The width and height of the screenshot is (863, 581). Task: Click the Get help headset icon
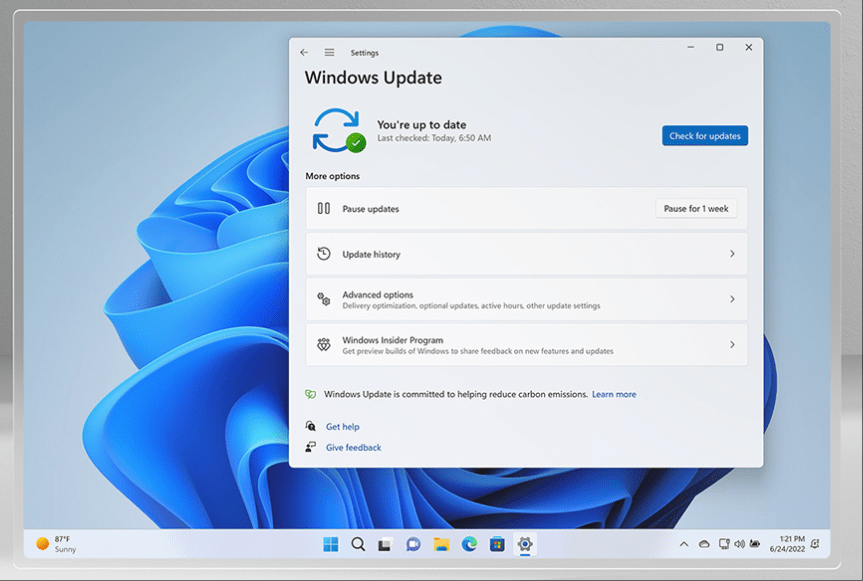(310, 426)
